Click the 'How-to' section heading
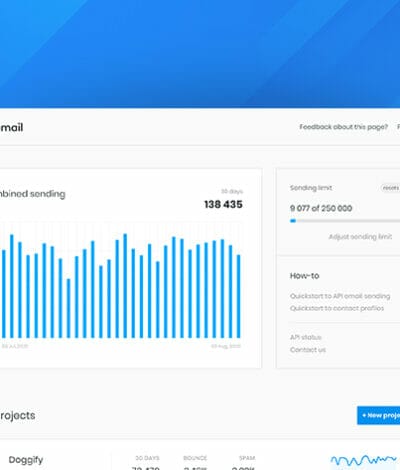 pyautogui.click(x=304, y=276)
